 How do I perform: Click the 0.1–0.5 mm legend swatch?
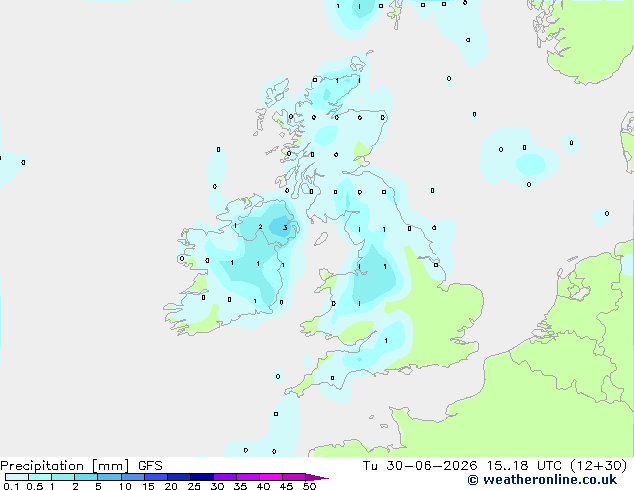[x=17, y=477]
